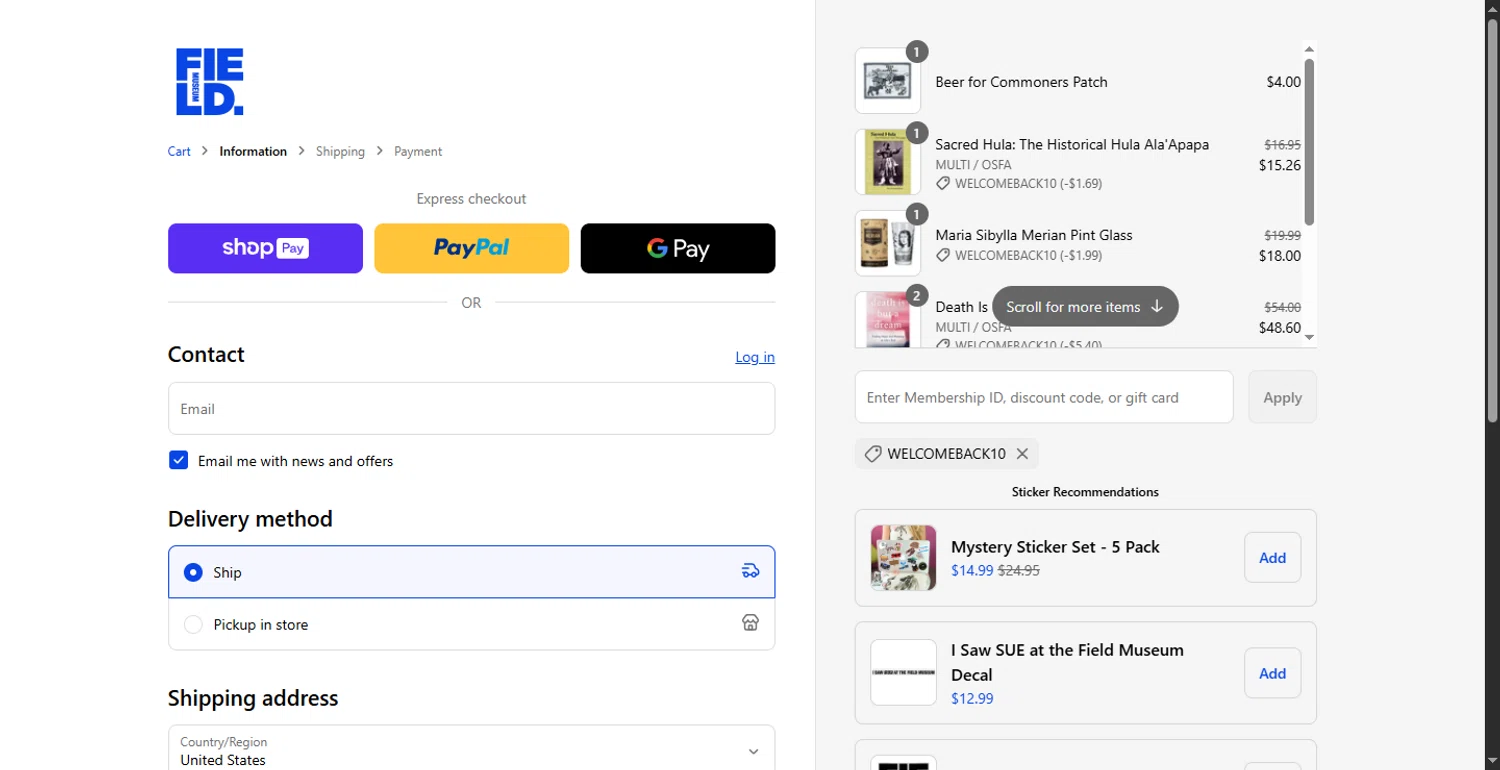Select Pickup in store option
The image size is (1500, 770).
coord(194,625)
